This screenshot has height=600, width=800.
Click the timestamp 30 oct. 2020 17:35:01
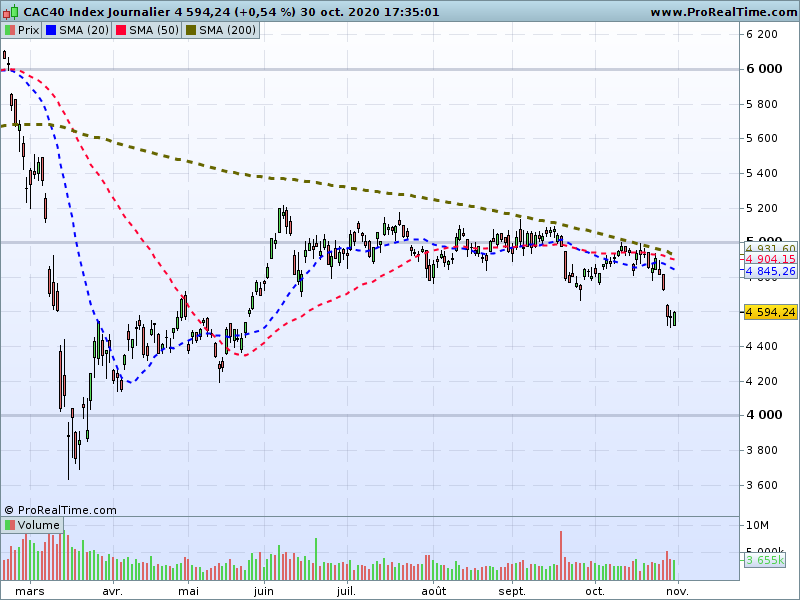click(370, 12)
